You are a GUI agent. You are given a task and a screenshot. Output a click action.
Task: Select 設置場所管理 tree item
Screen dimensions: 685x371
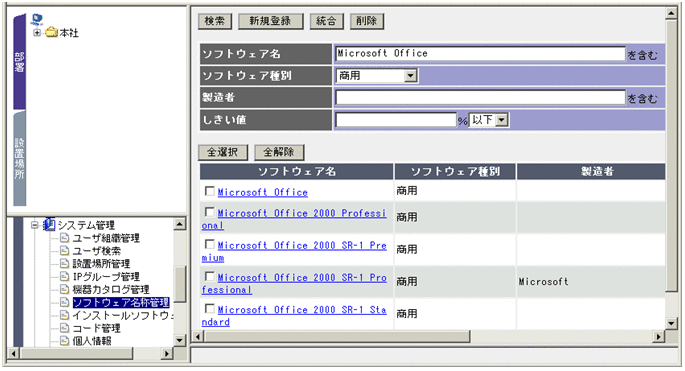pyautogui.click(x=101, y=264)
